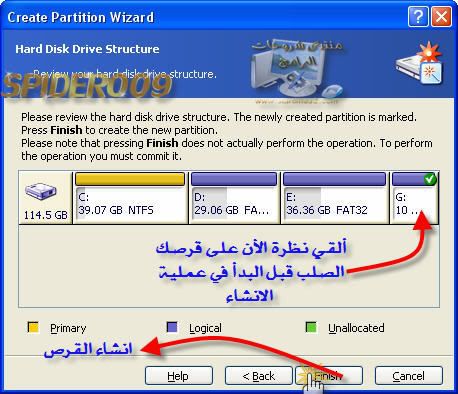Click the Unallocated legend label
The width and height of the screenshot is (458, 394).
(x=356, y=328)
